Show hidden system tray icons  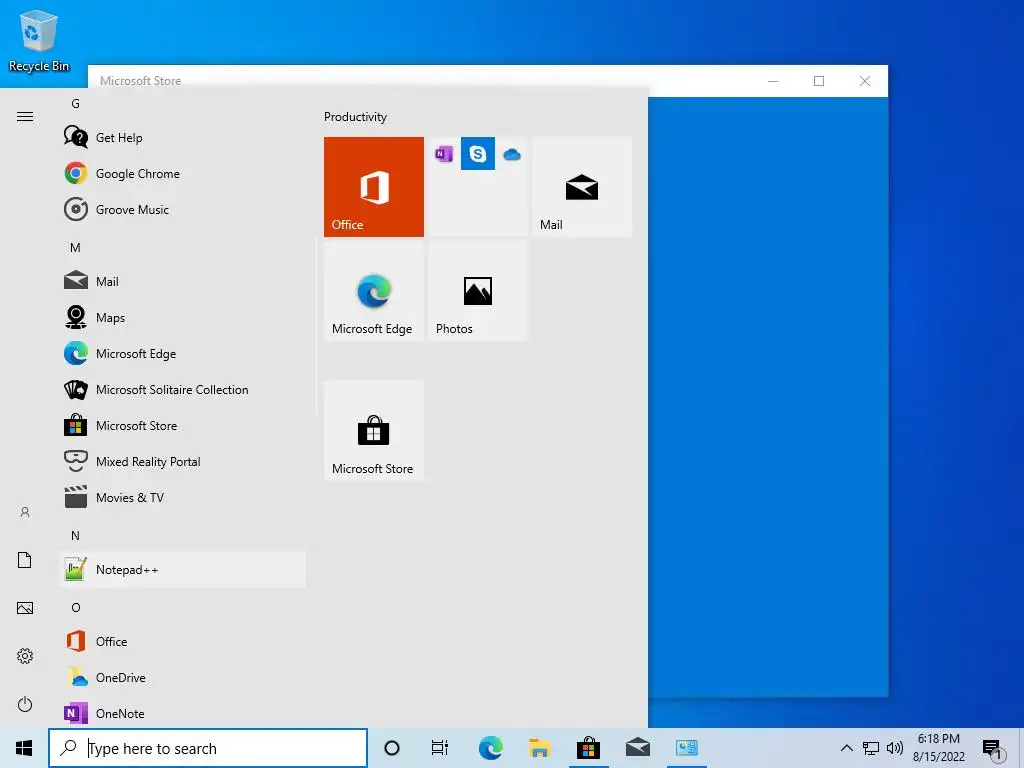click(846, 748)
